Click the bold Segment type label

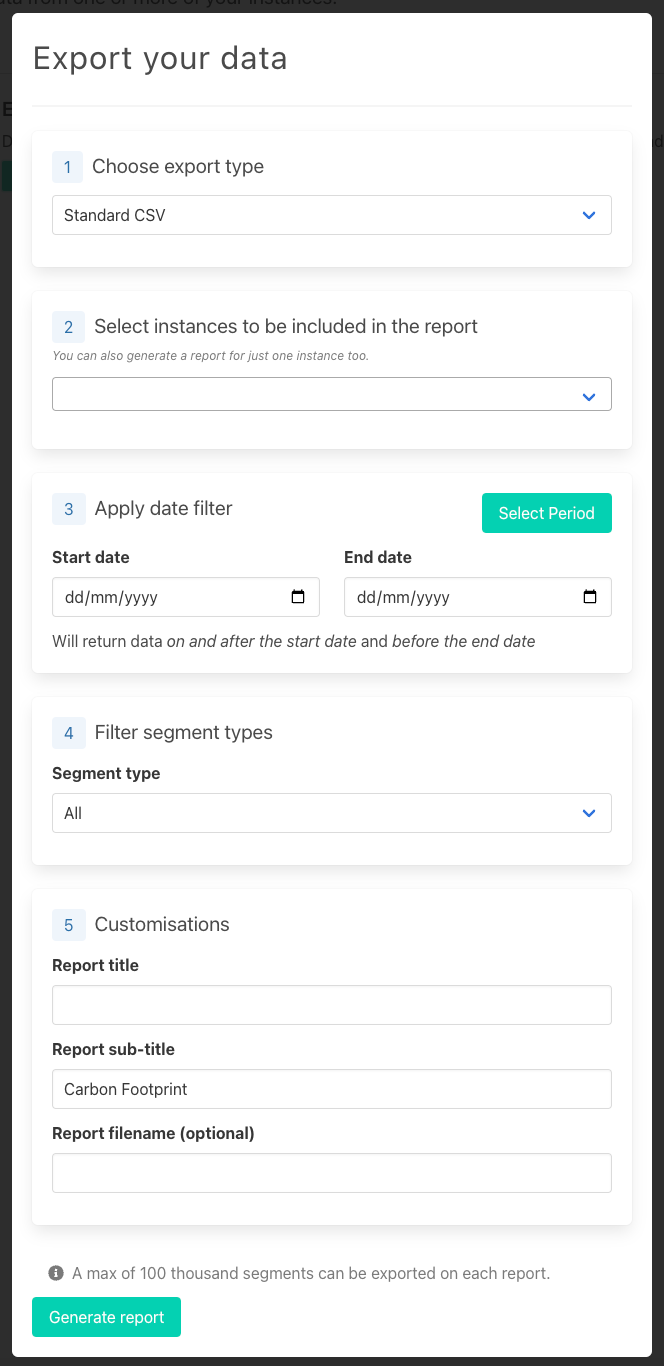[x=106, y=773]
